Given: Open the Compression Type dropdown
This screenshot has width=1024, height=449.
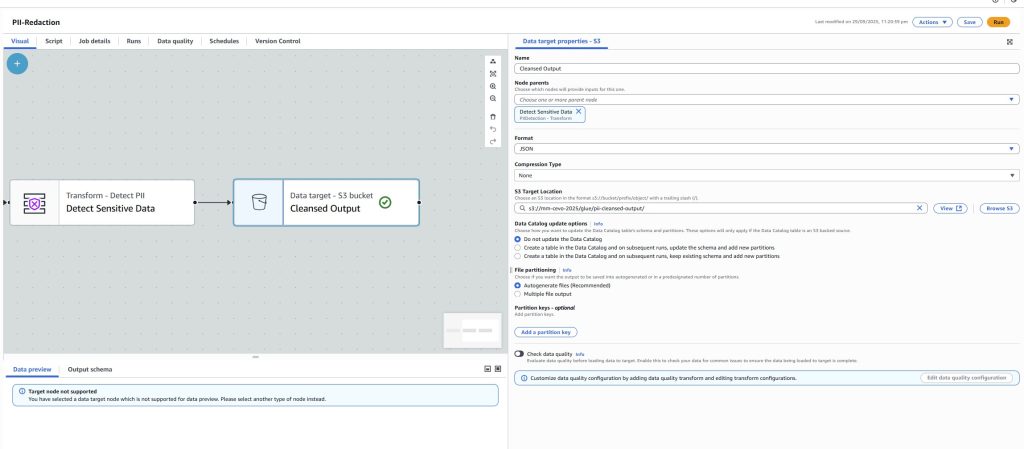Looking at the screenshot, I should click(x=766, y=176).
